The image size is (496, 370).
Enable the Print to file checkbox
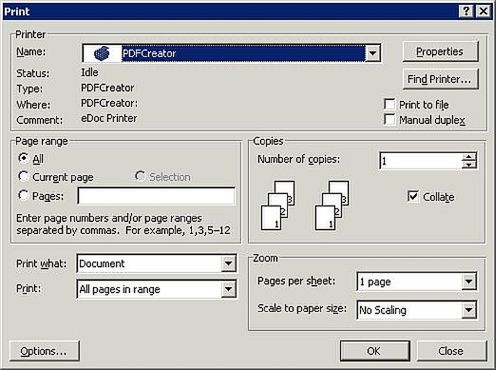tap(389, 104)
